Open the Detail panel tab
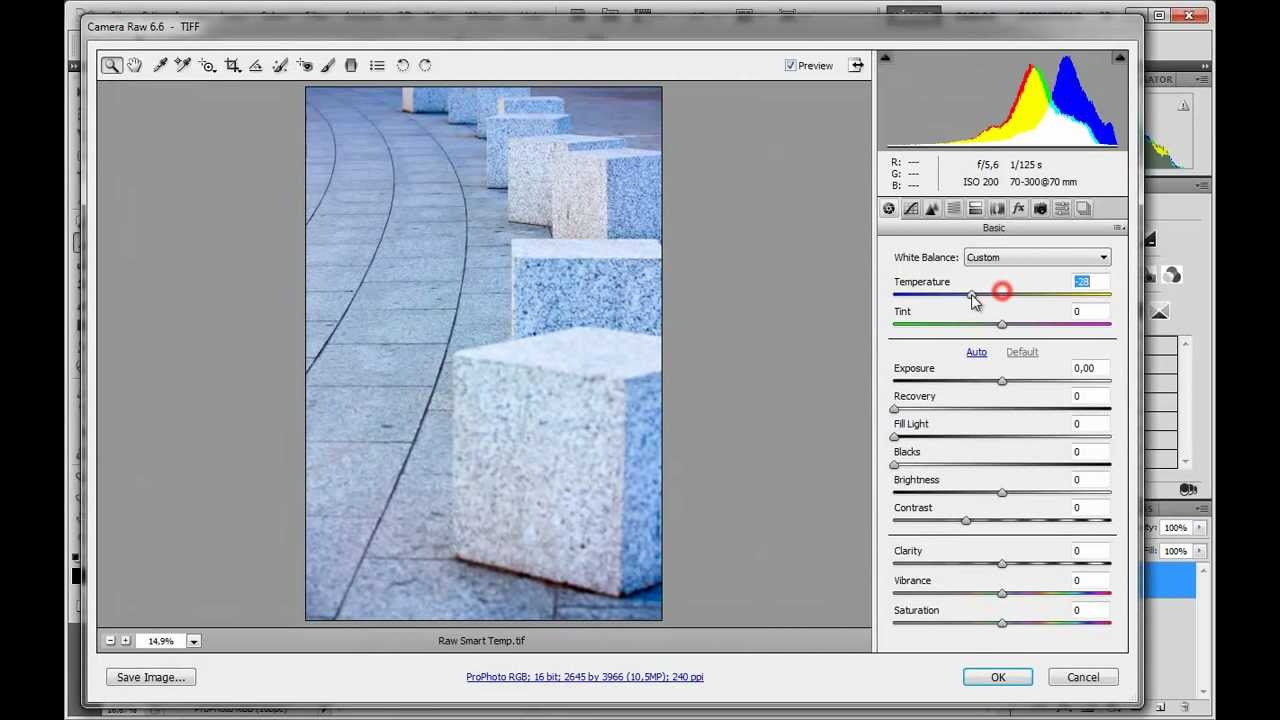The height and width of the screenshot is (720, 1280). 932,208
